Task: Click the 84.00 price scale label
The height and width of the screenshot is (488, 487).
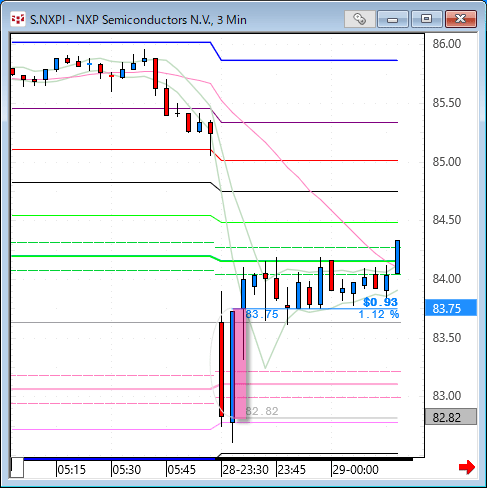Action: tap(447, 279)
